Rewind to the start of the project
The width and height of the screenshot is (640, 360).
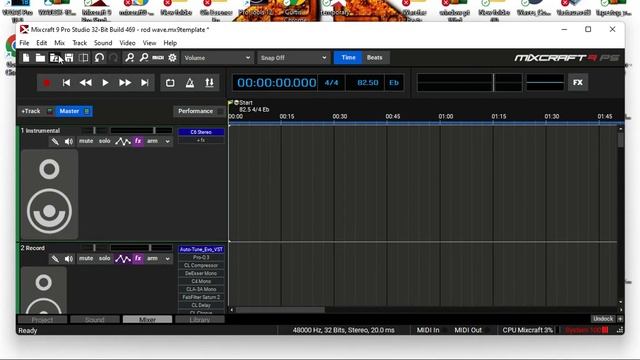[x=66, y=83]
